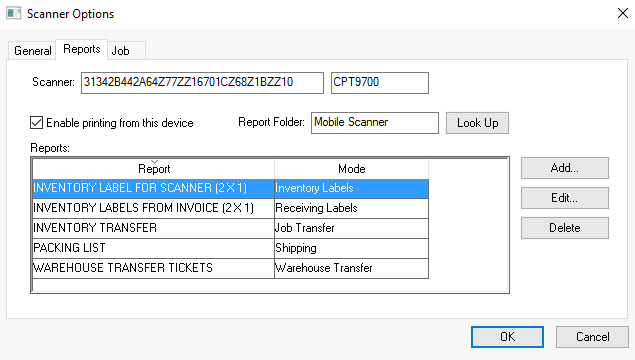Select INVENTORY LABEL FOR SCANNER (2X1) row

(230, 188)
